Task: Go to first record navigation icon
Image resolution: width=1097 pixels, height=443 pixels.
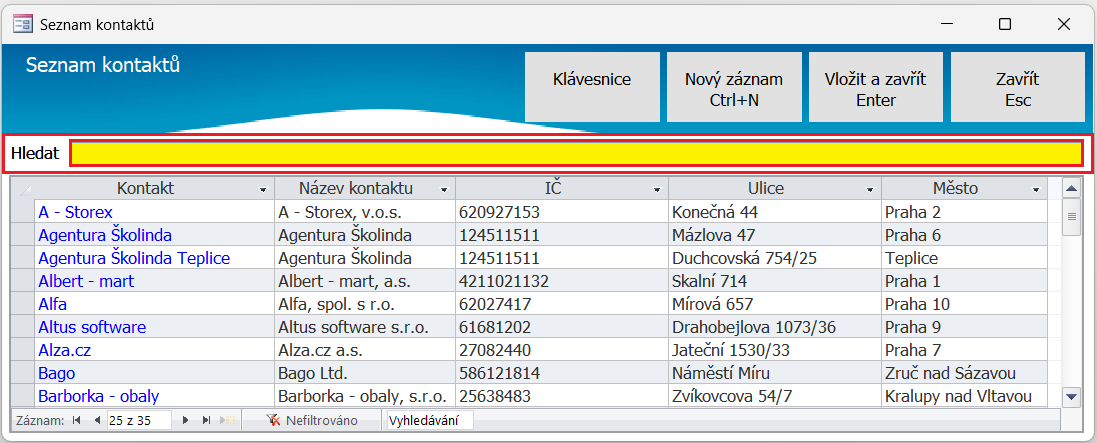Action: point(77,420)
